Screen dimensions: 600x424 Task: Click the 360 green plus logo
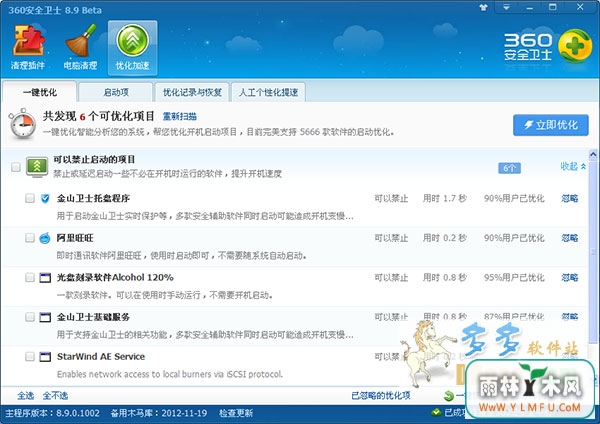click(575, 46)
